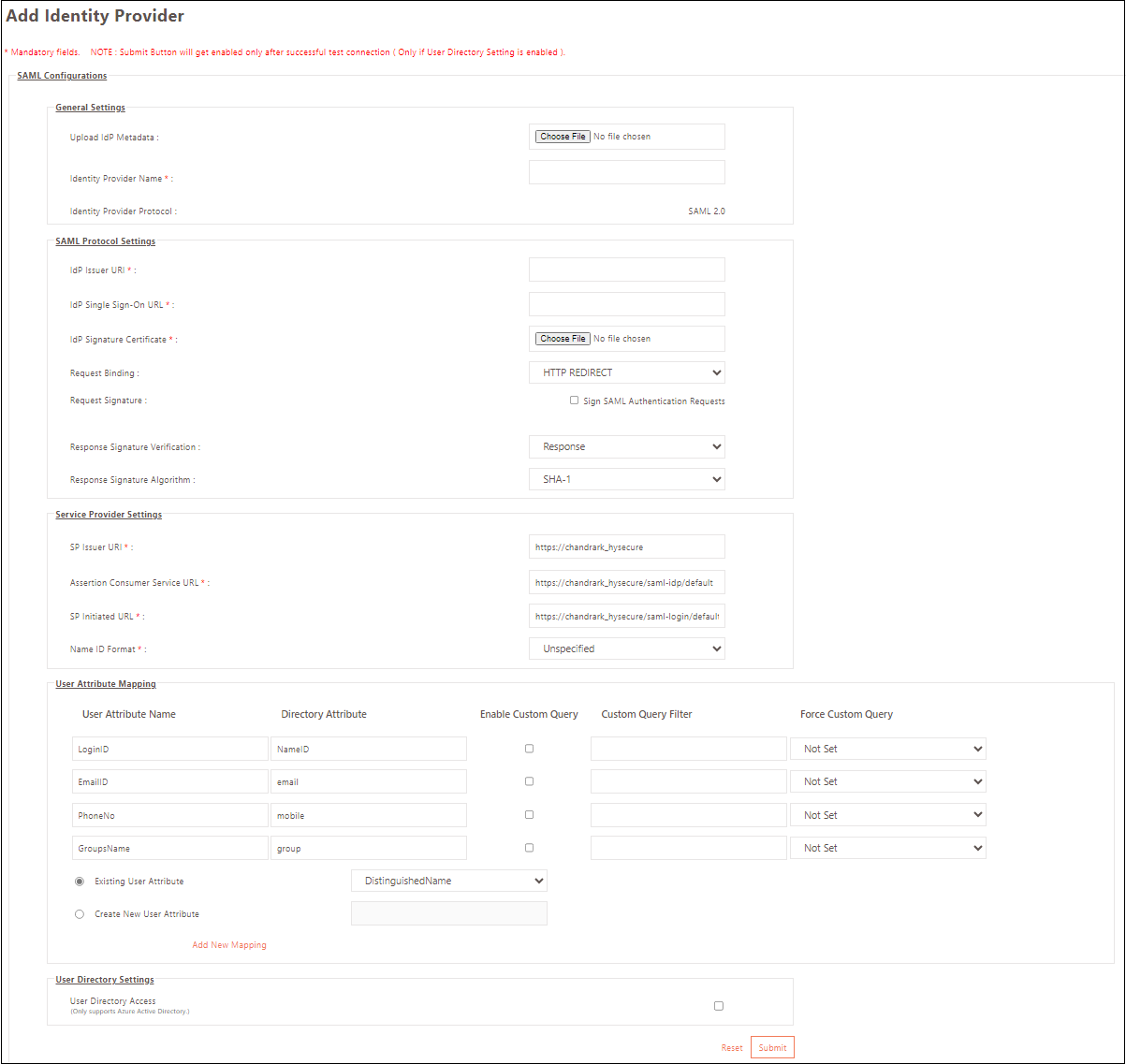Click Choose File for IdP Signature Certificate
This screenshot has width=1126, height=1064.
[x=563, y=339]
